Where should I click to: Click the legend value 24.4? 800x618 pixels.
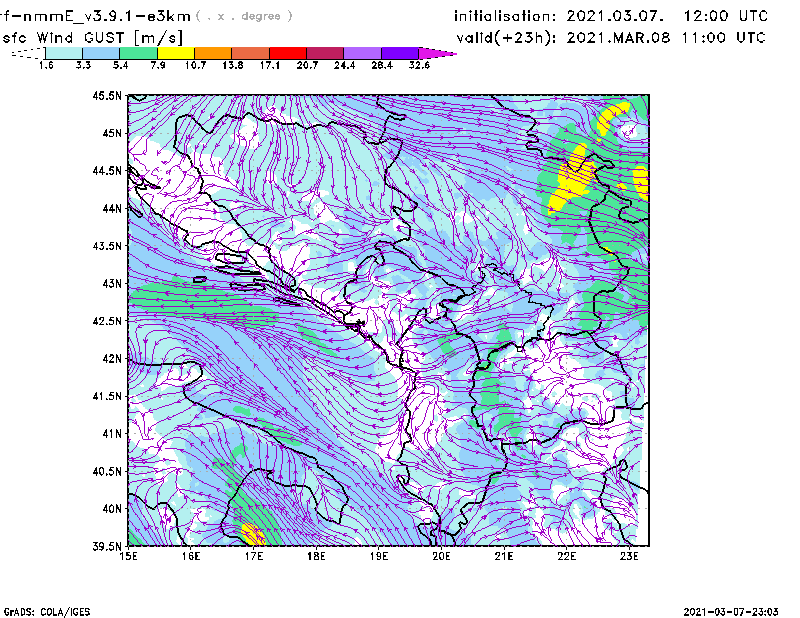coord(344,65)
